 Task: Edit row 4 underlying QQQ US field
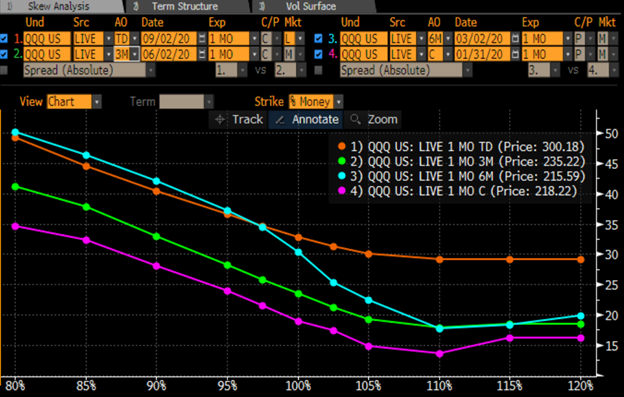pos(363,54)
